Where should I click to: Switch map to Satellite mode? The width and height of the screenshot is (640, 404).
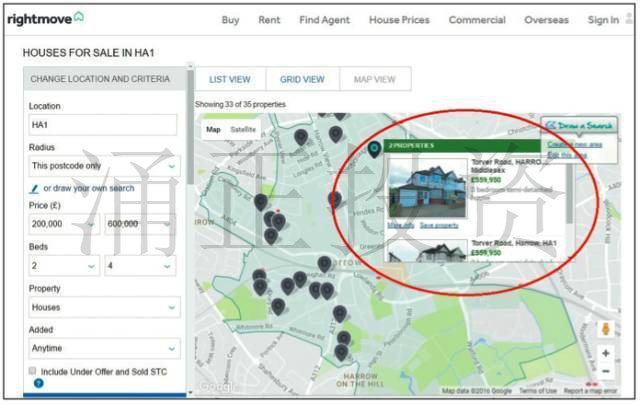click(243, 129)
